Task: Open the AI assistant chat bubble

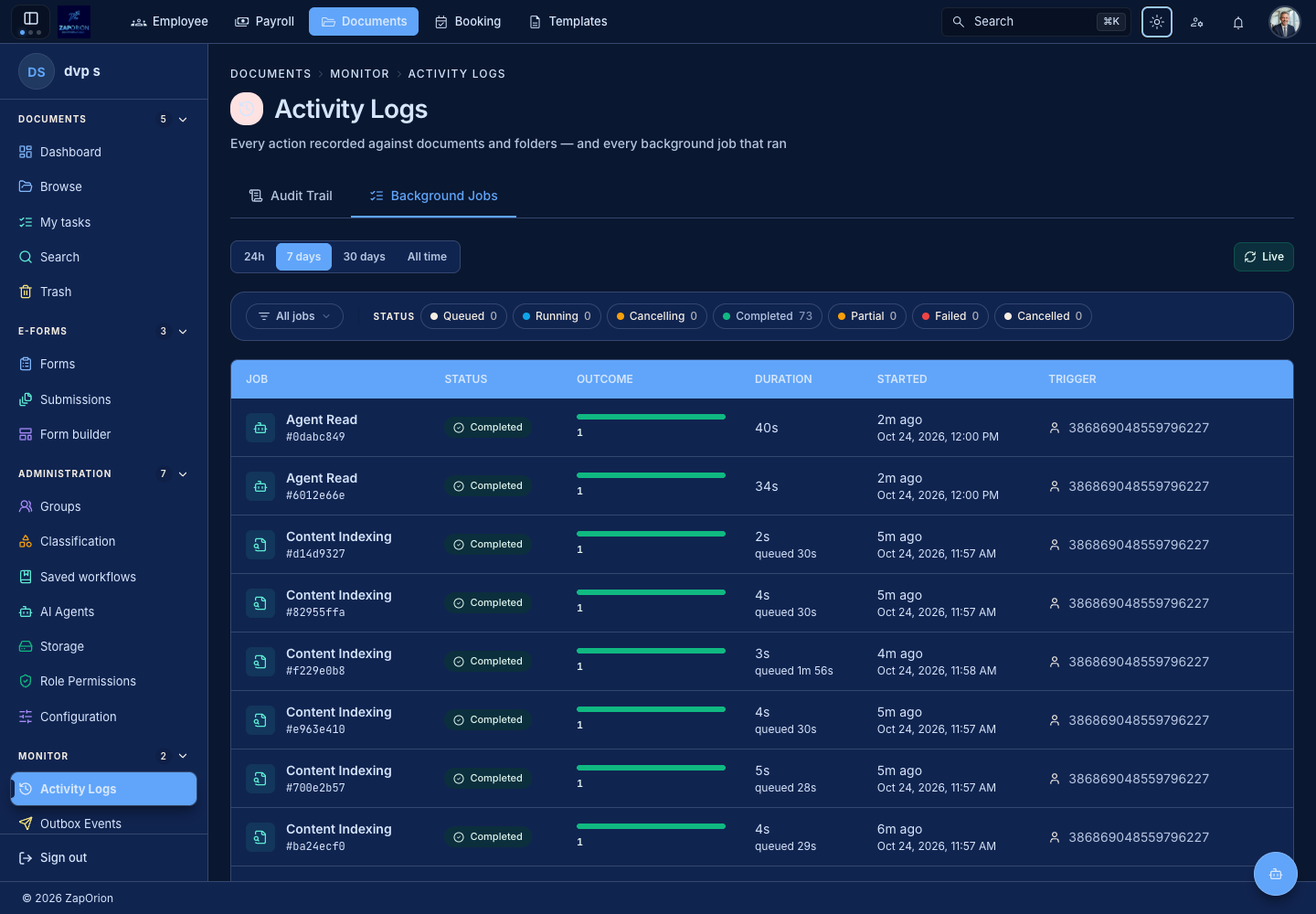Action: [1276, 874]
